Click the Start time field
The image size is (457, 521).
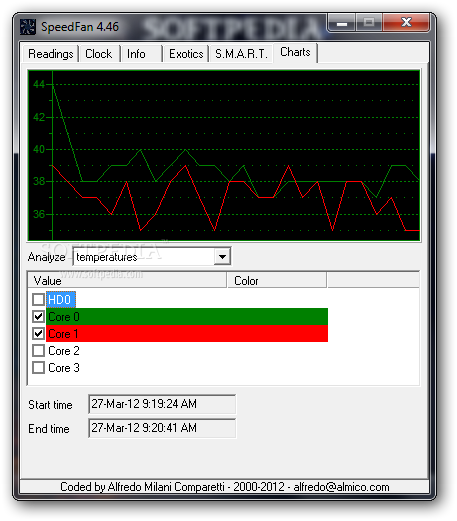tap(162, 404)
